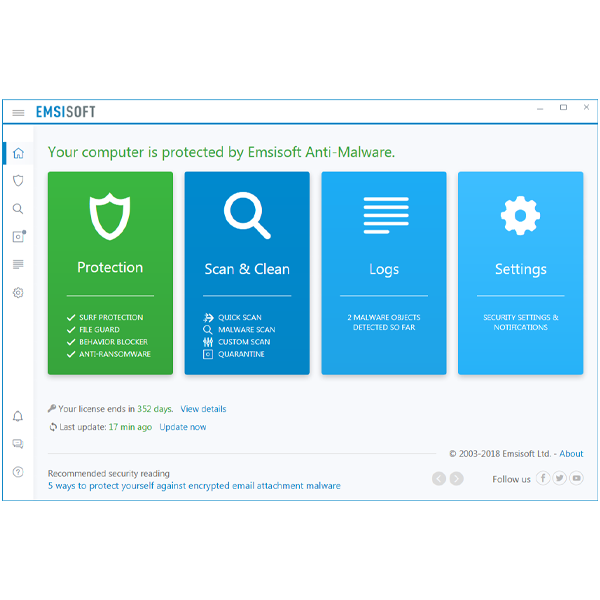Open the Logs tile title
Viewport: 600px width, 600px height.
tap(384, 270)
